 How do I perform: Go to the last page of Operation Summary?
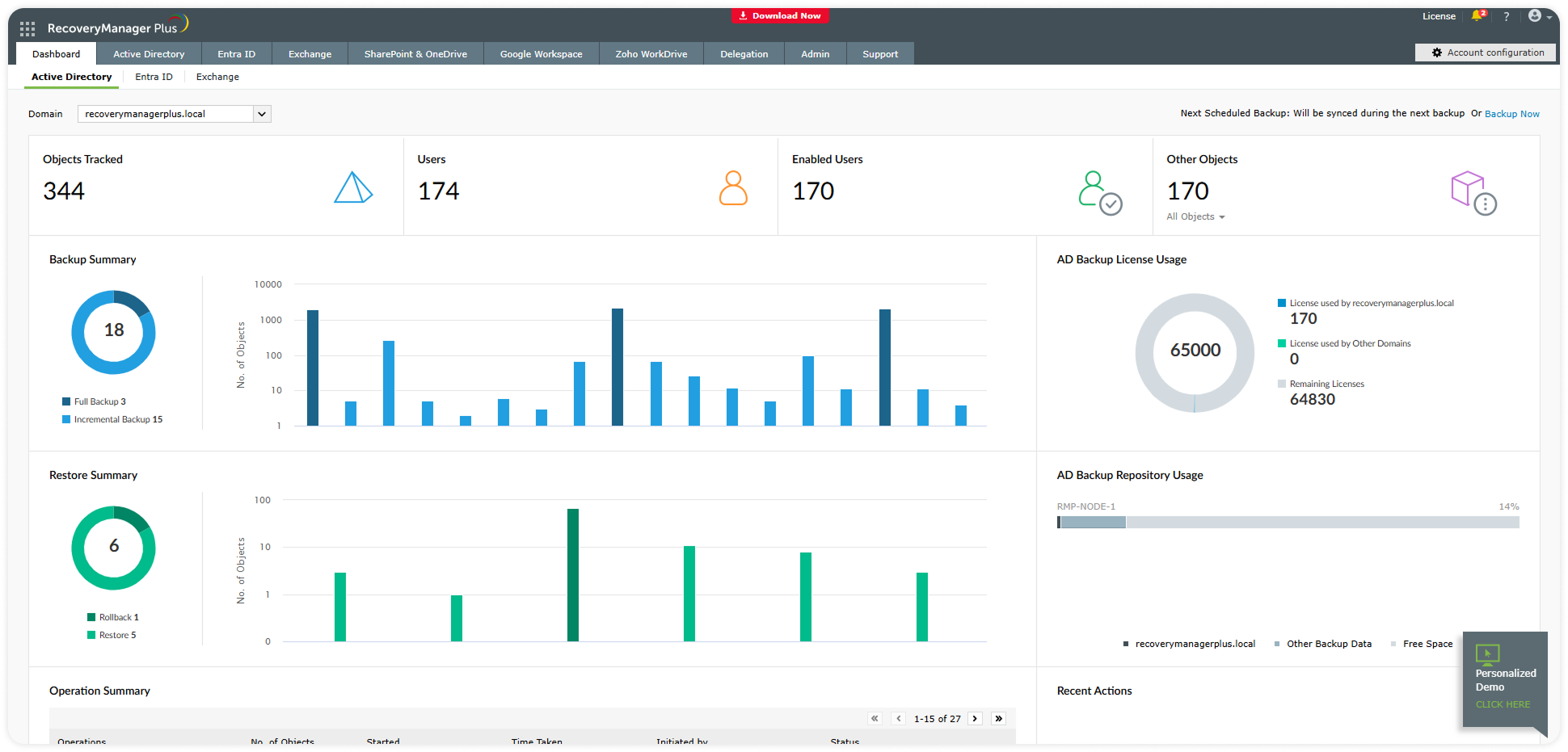pos(999,718)
